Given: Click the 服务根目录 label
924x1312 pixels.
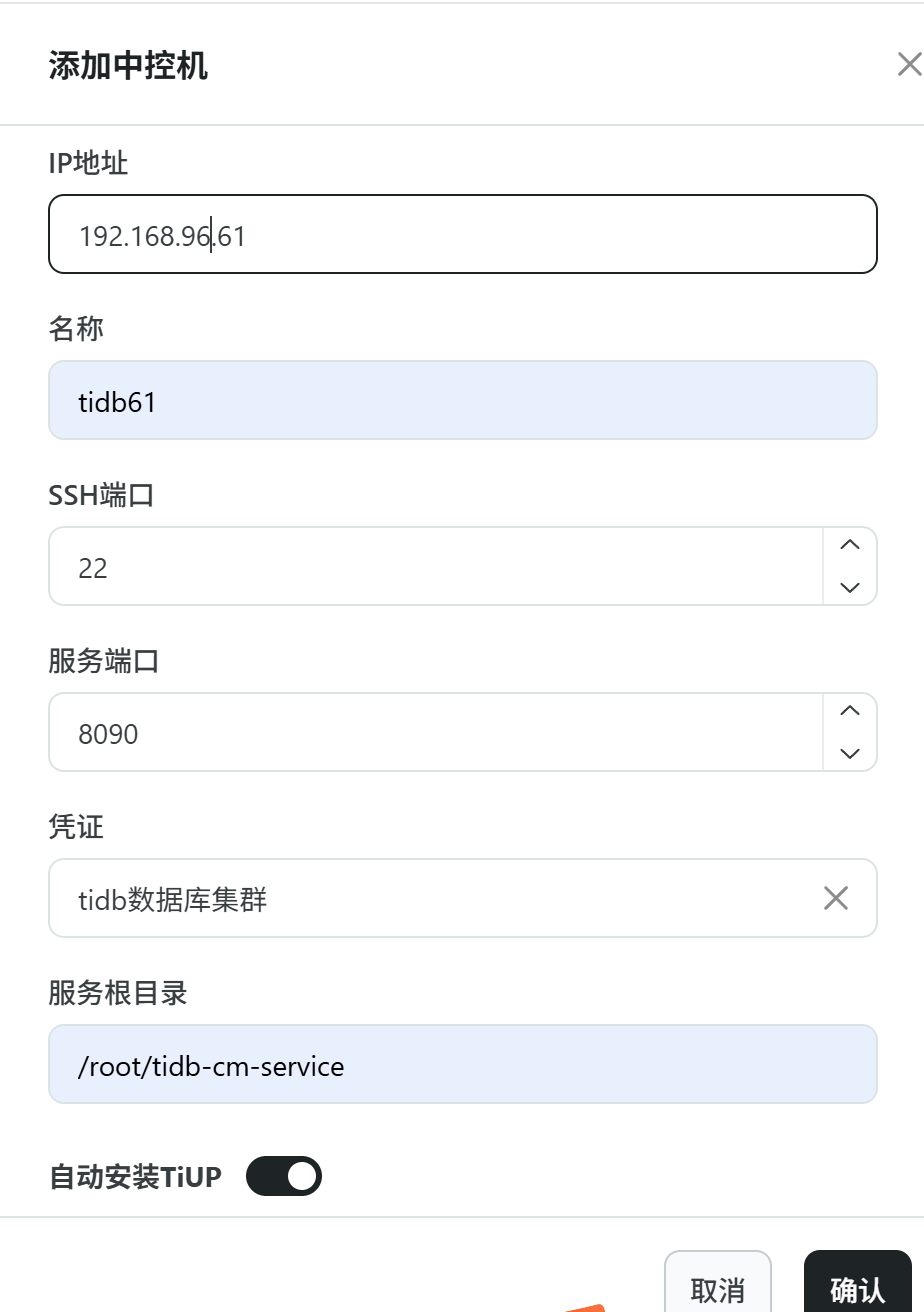Looking at the screenshot, I should click(118, 993).
